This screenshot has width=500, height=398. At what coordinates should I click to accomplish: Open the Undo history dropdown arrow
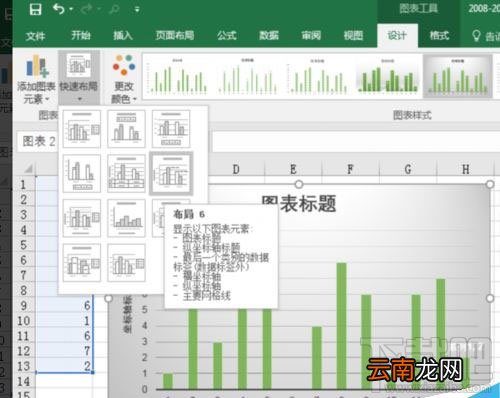point(71,9)
